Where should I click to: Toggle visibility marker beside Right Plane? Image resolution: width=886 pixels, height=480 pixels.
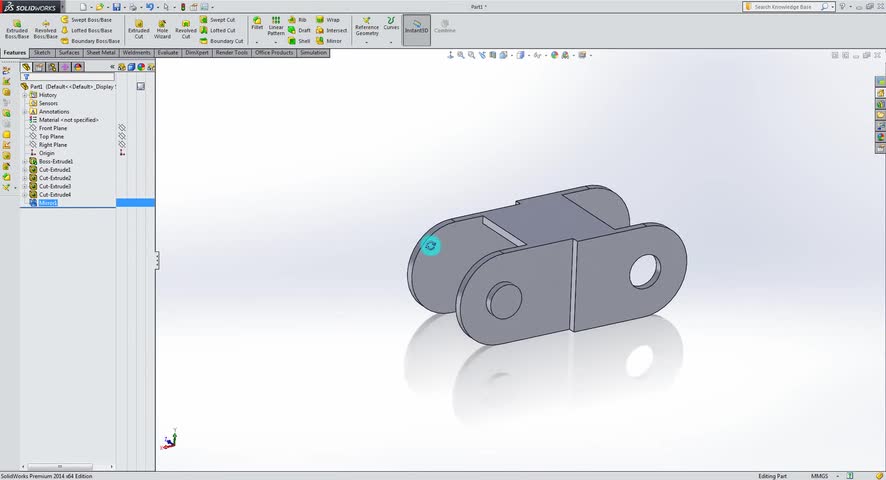tap(122, 145)
